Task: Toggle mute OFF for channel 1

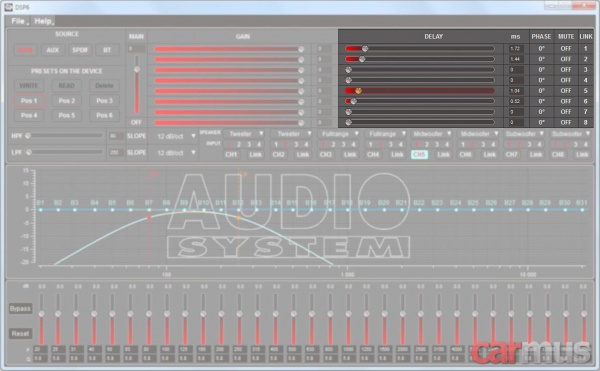Action: click(566, 49)
